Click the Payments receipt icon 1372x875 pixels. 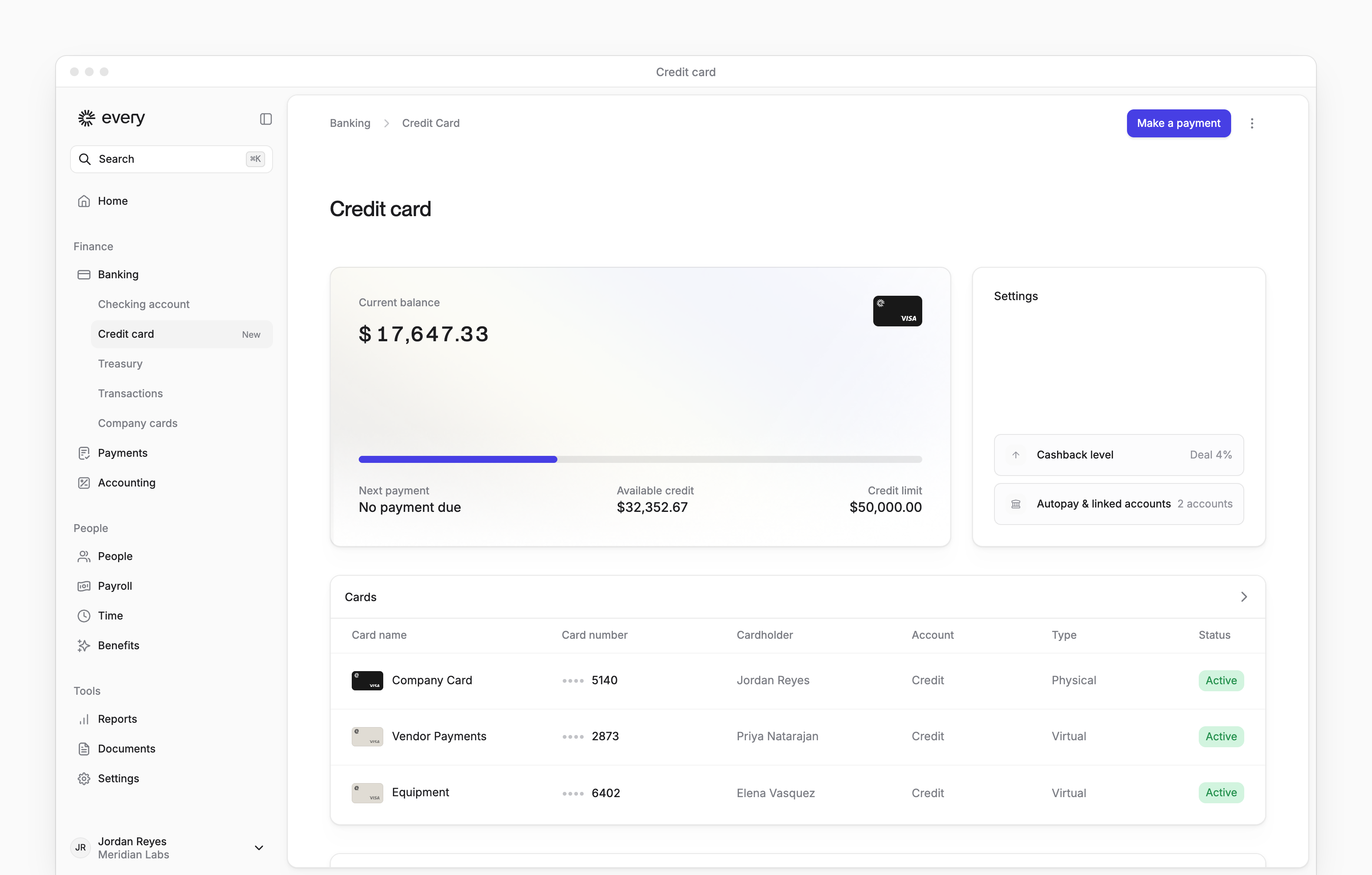[x=84, y=453]
